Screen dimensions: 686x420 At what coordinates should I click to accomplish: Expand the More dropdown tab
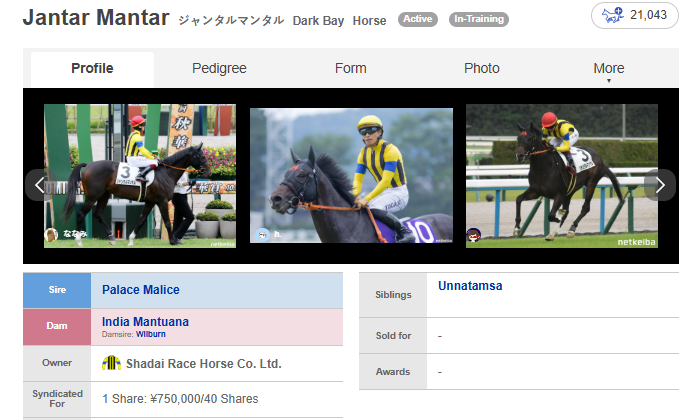(x=609, y=69)
